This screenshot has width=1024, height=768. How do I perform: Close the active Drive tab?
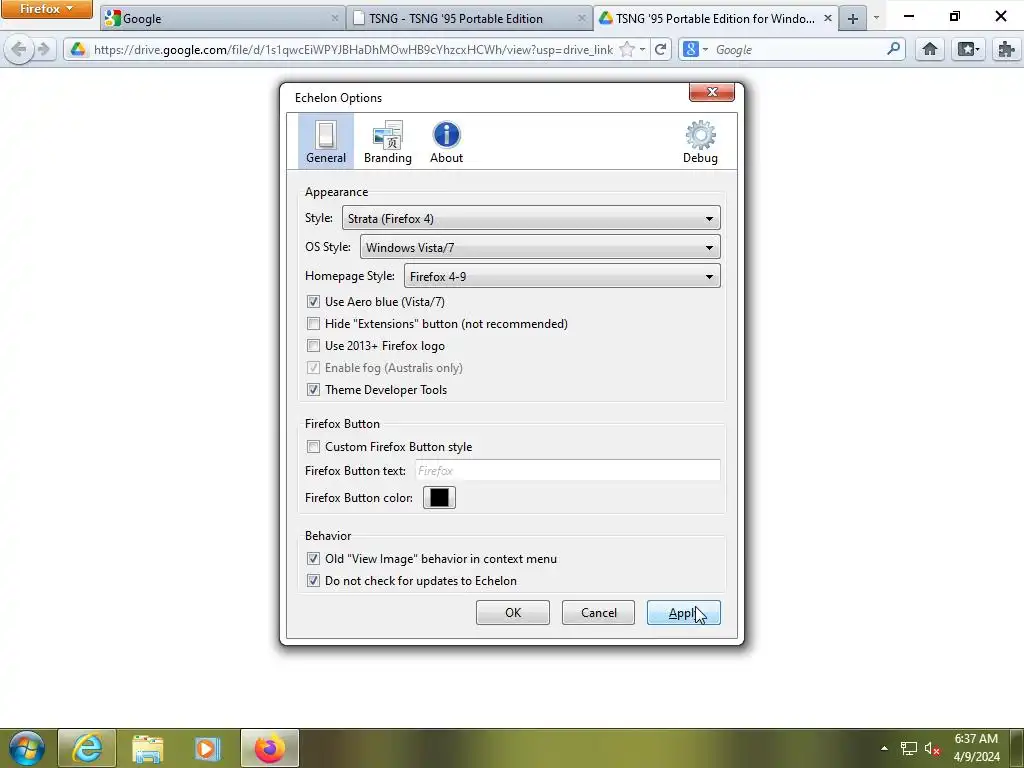coord(827,18)
